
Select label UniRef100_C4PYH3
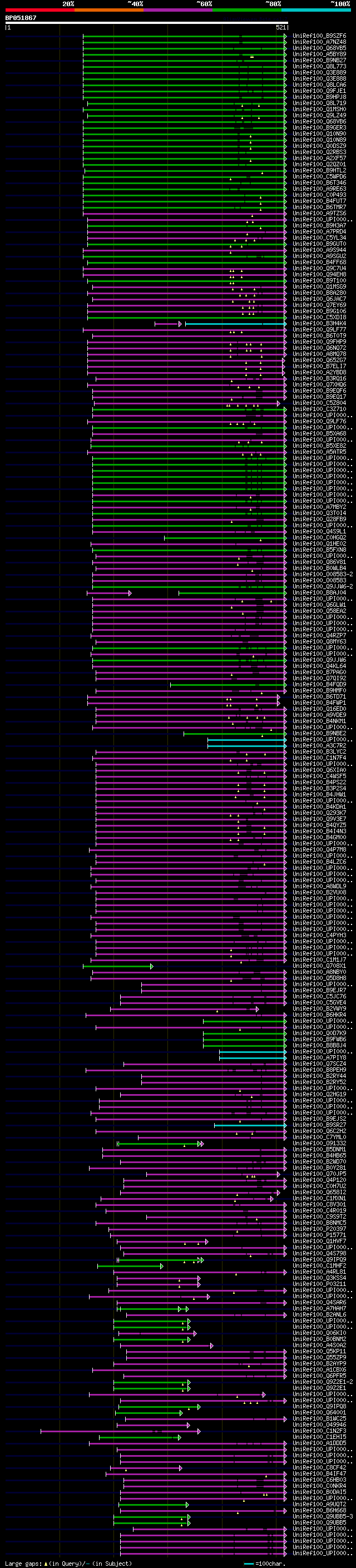point(319,935)
